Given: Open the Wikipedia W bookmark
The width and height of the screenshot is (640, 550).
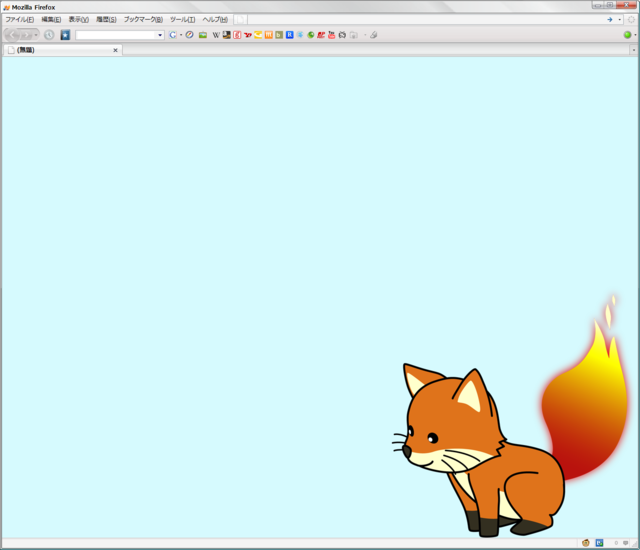Looking at the screenshot, I should tap(216, 35).
